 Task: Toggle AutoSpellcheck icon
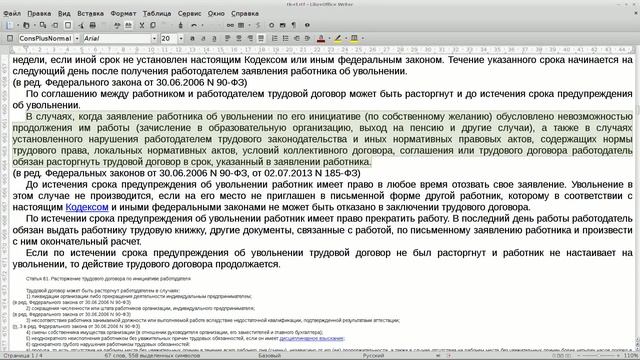128,25
